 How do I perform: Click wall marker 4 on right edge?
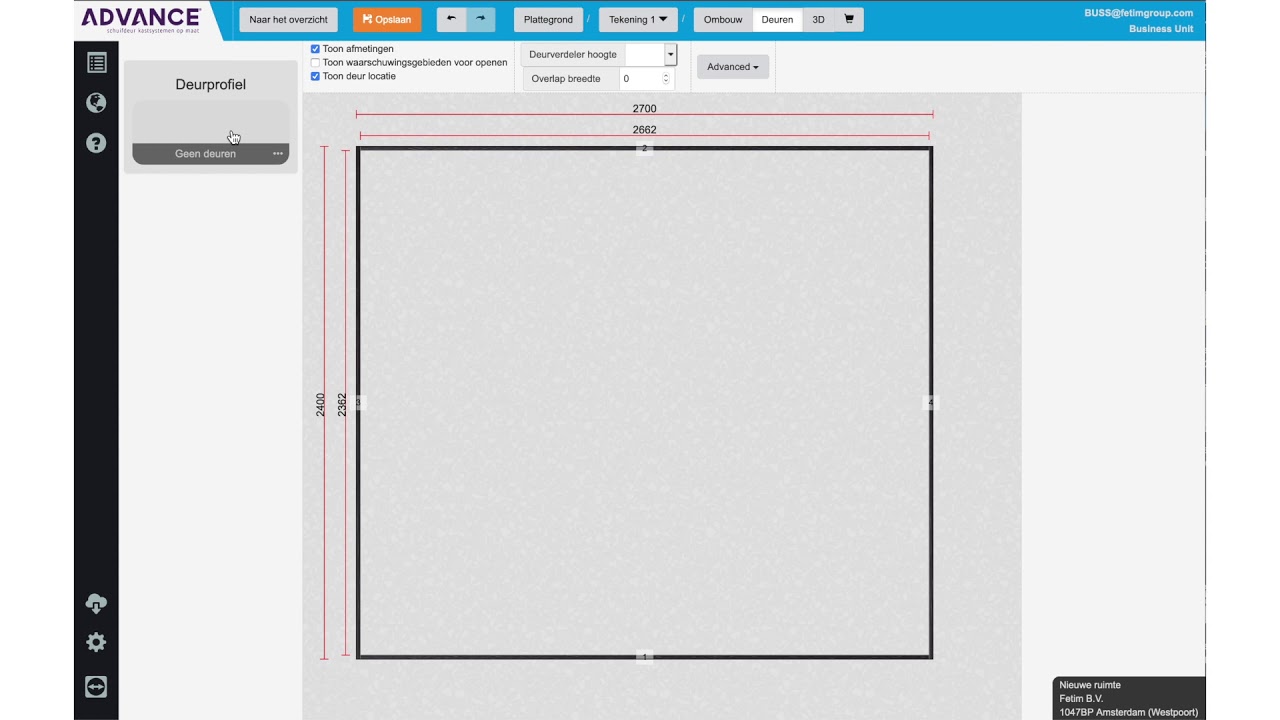(x=931, y=402)
